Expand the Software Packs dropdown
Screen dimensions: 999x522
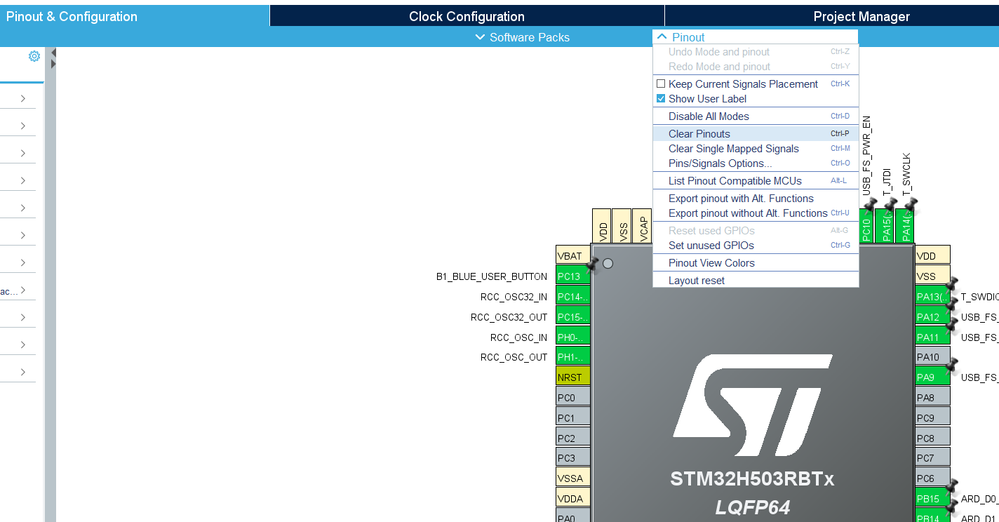pos(522,37)
